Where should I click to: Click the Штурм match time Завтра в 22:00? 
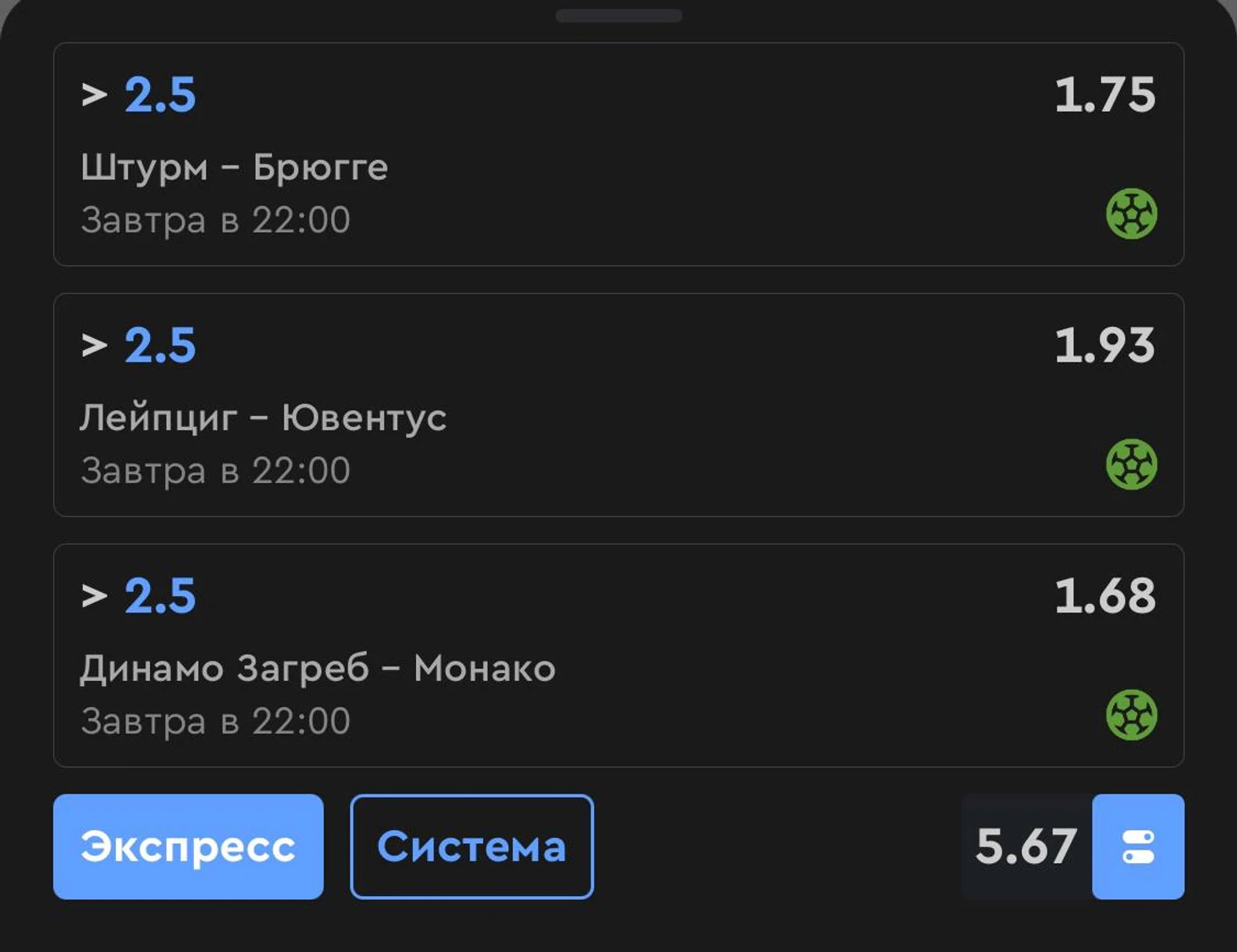215,220
